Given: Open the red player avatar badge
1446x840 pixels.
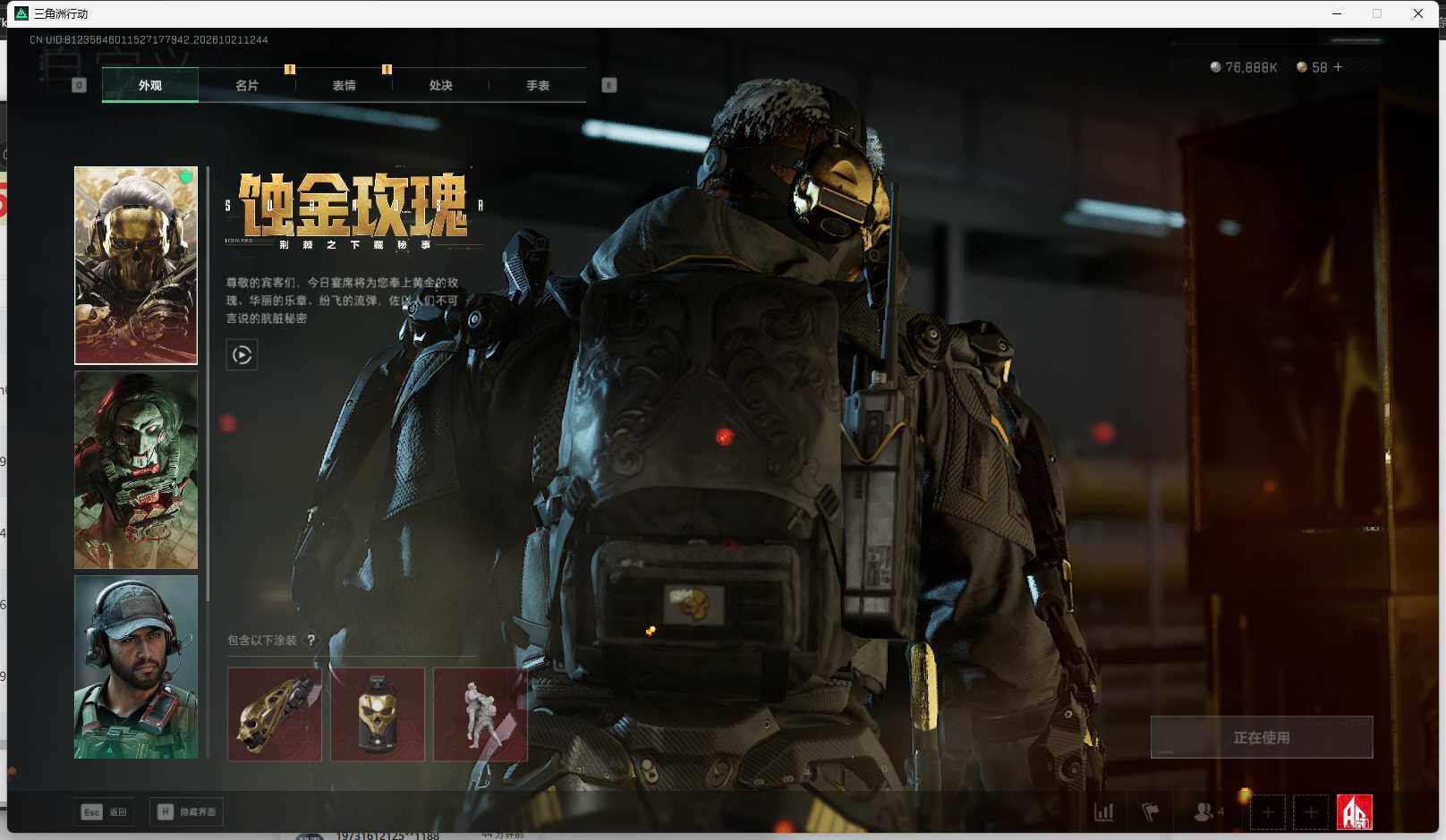Looking at the screenshot, I should (x=1355, y=812).
